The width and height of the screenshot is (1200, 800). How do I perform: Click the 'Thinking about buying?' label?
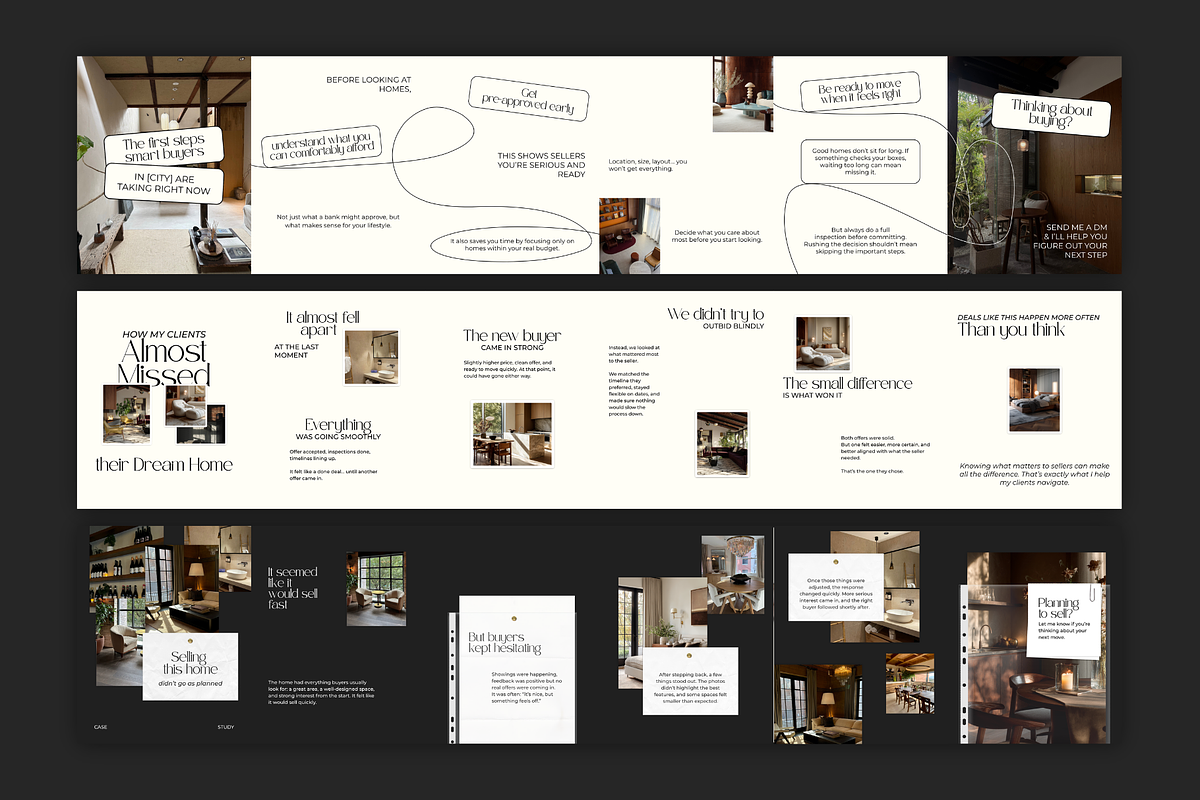click(1050, 115)
